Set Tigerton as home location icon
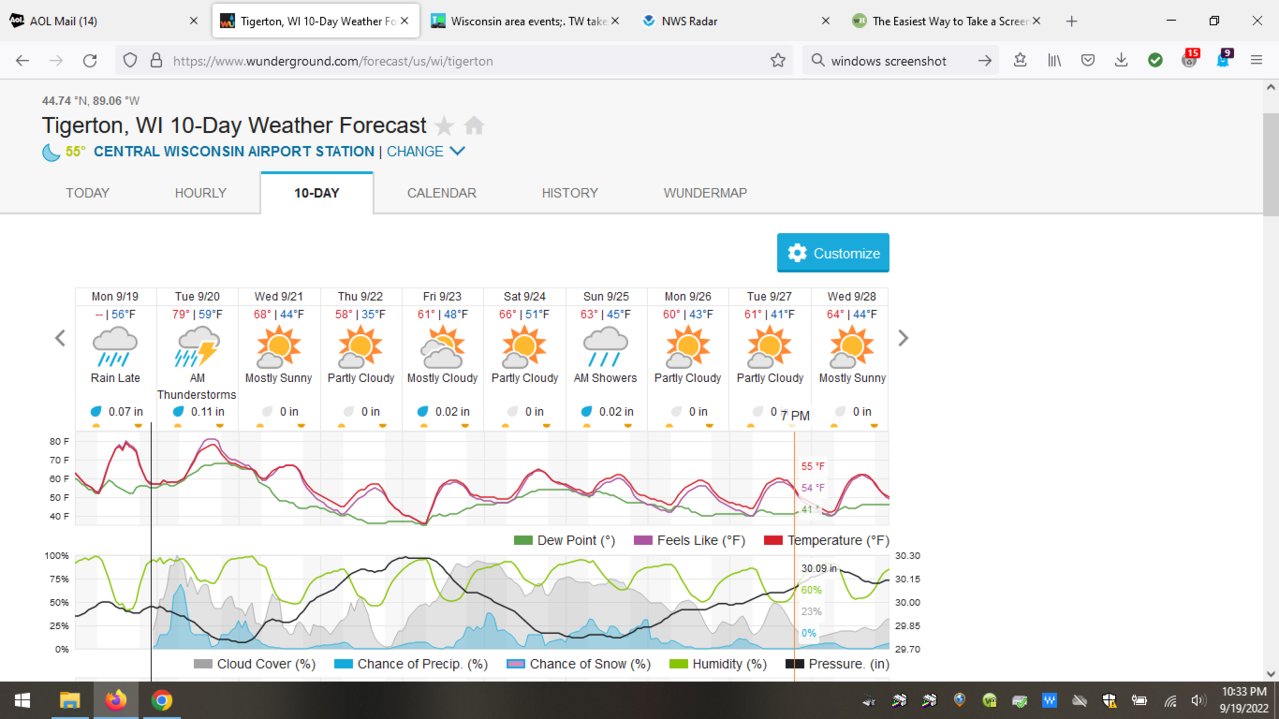 [474, 126]
